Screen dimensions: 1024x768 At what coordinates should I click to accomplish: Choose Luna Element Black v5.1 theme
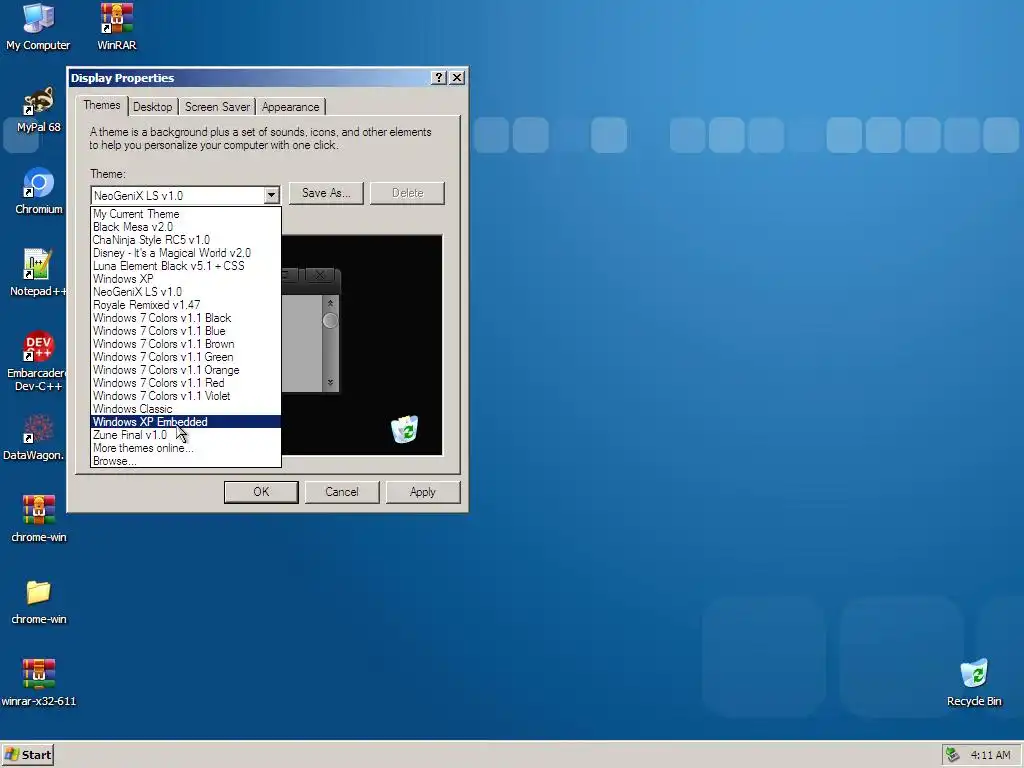tap(185, 266)
